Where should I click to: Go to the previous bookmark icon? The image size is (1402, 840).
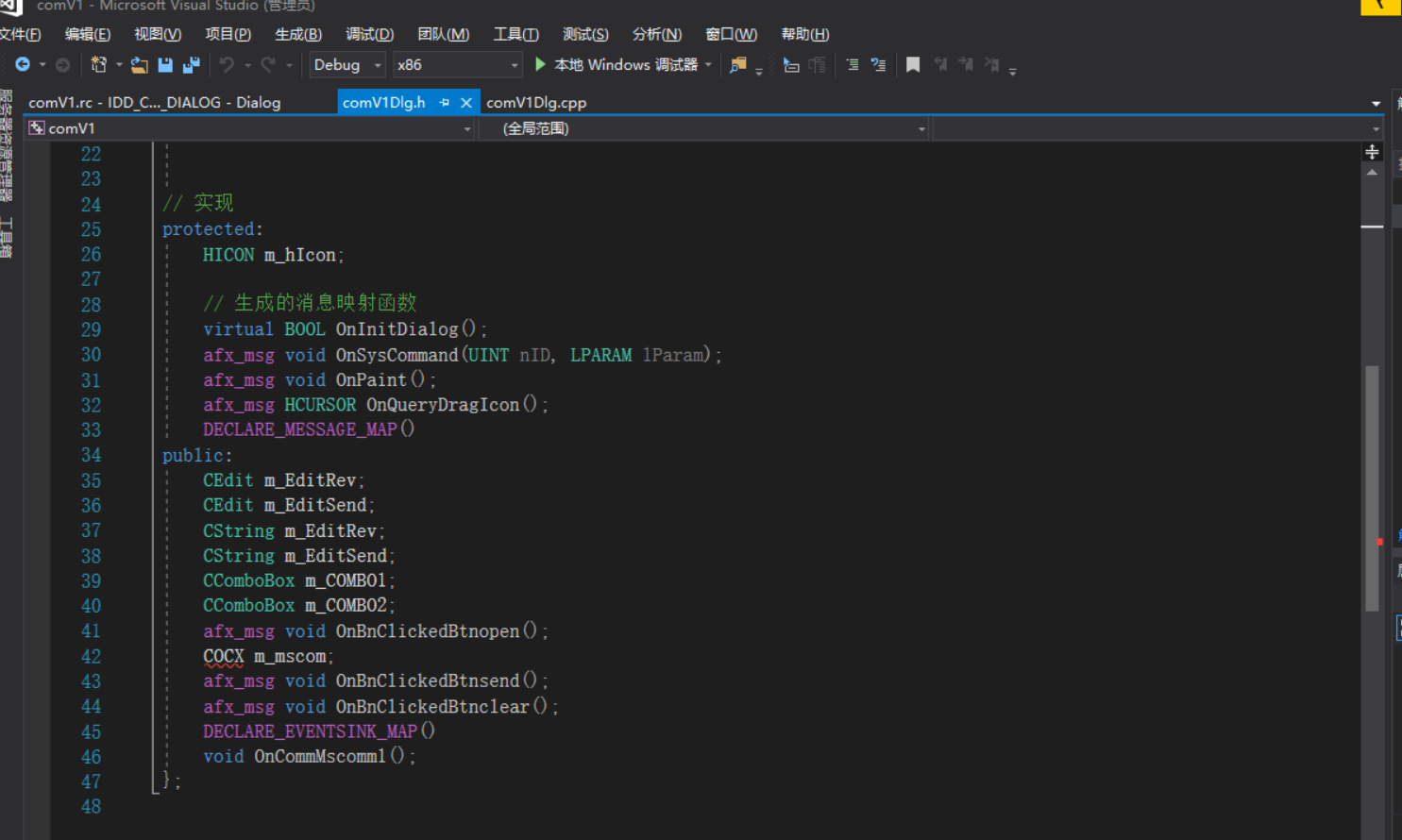tap(940, 64)
